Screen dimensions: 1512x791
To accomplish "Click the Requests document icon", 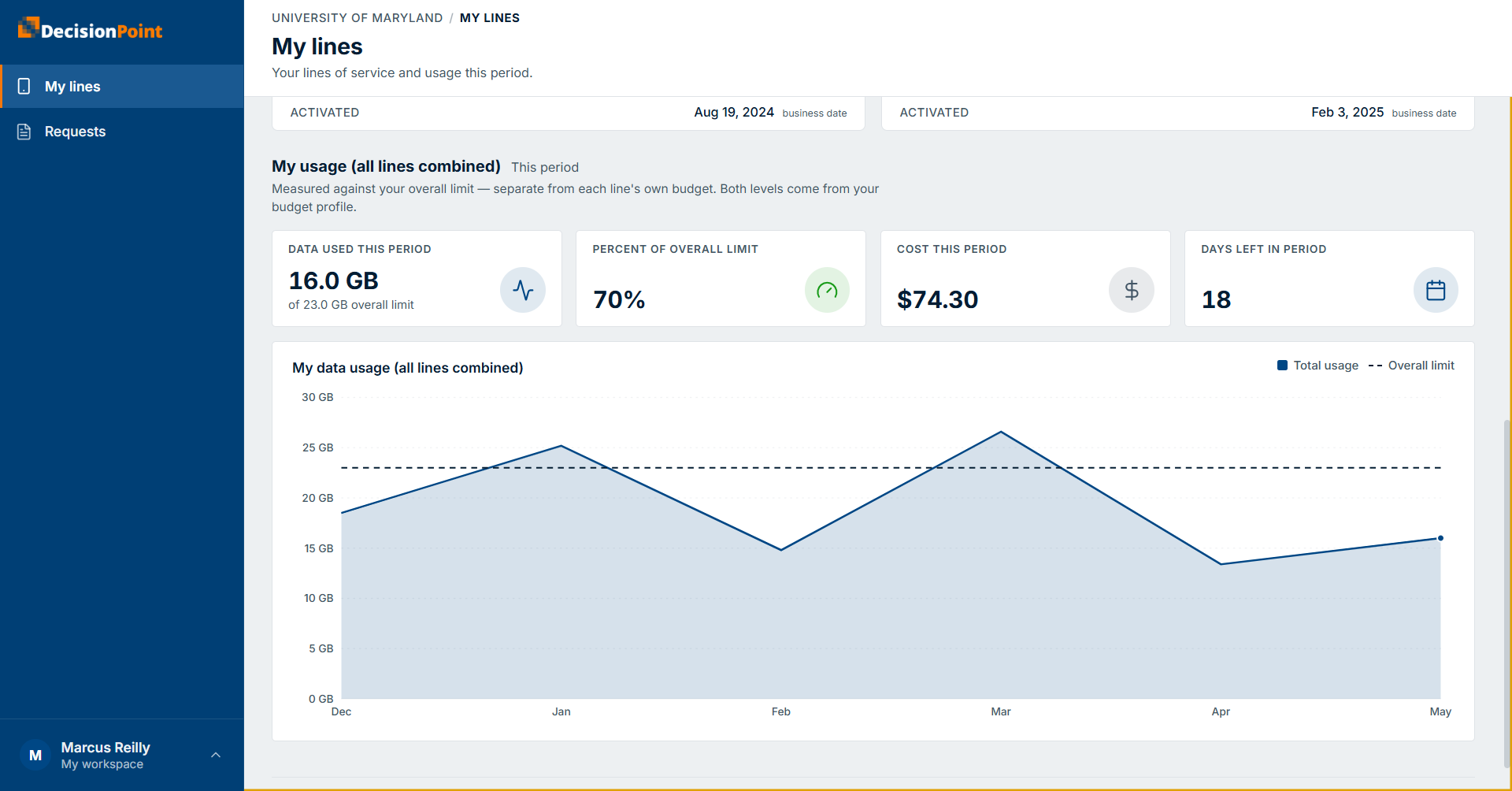I will pos(24,132).
